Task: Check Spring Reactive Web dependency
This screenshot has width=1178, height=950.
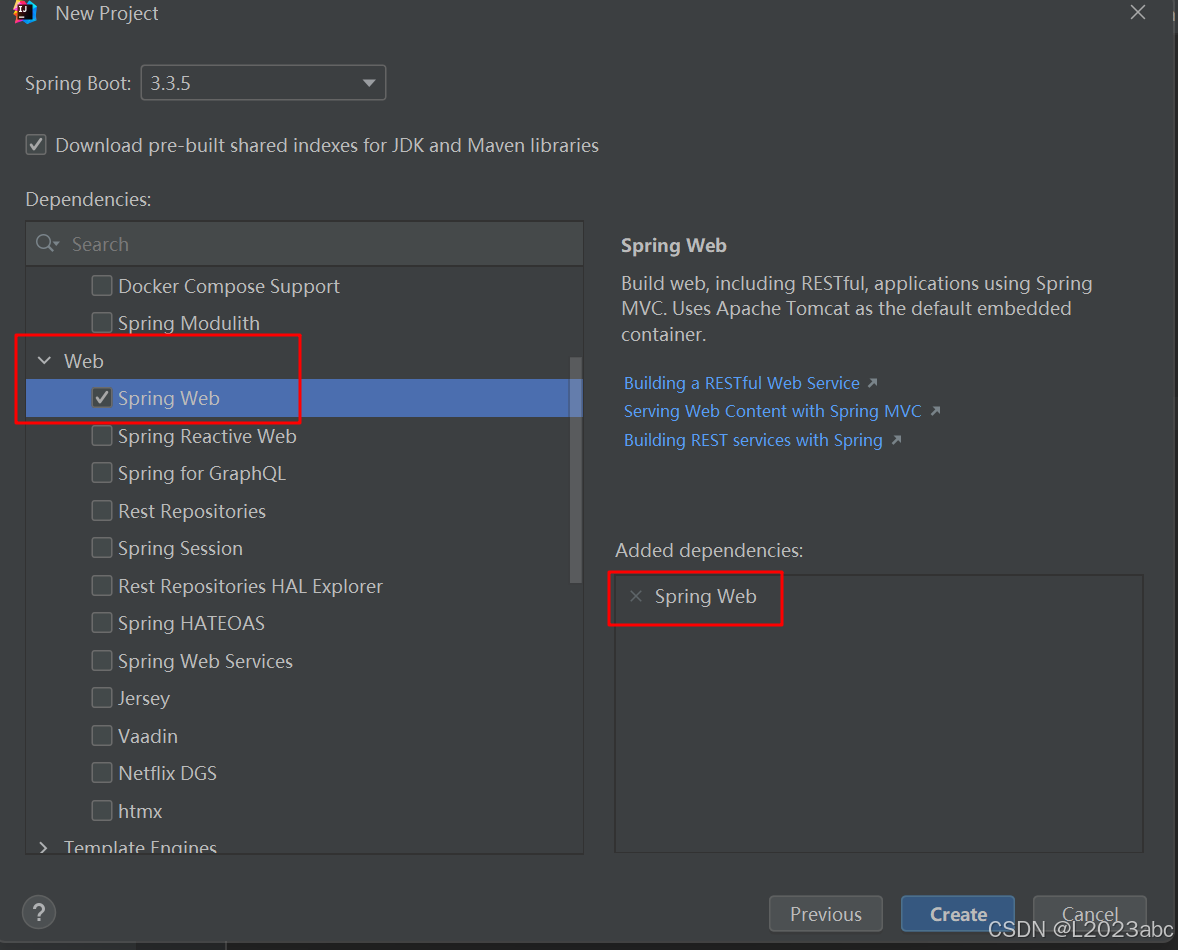Action: (101, 436)
